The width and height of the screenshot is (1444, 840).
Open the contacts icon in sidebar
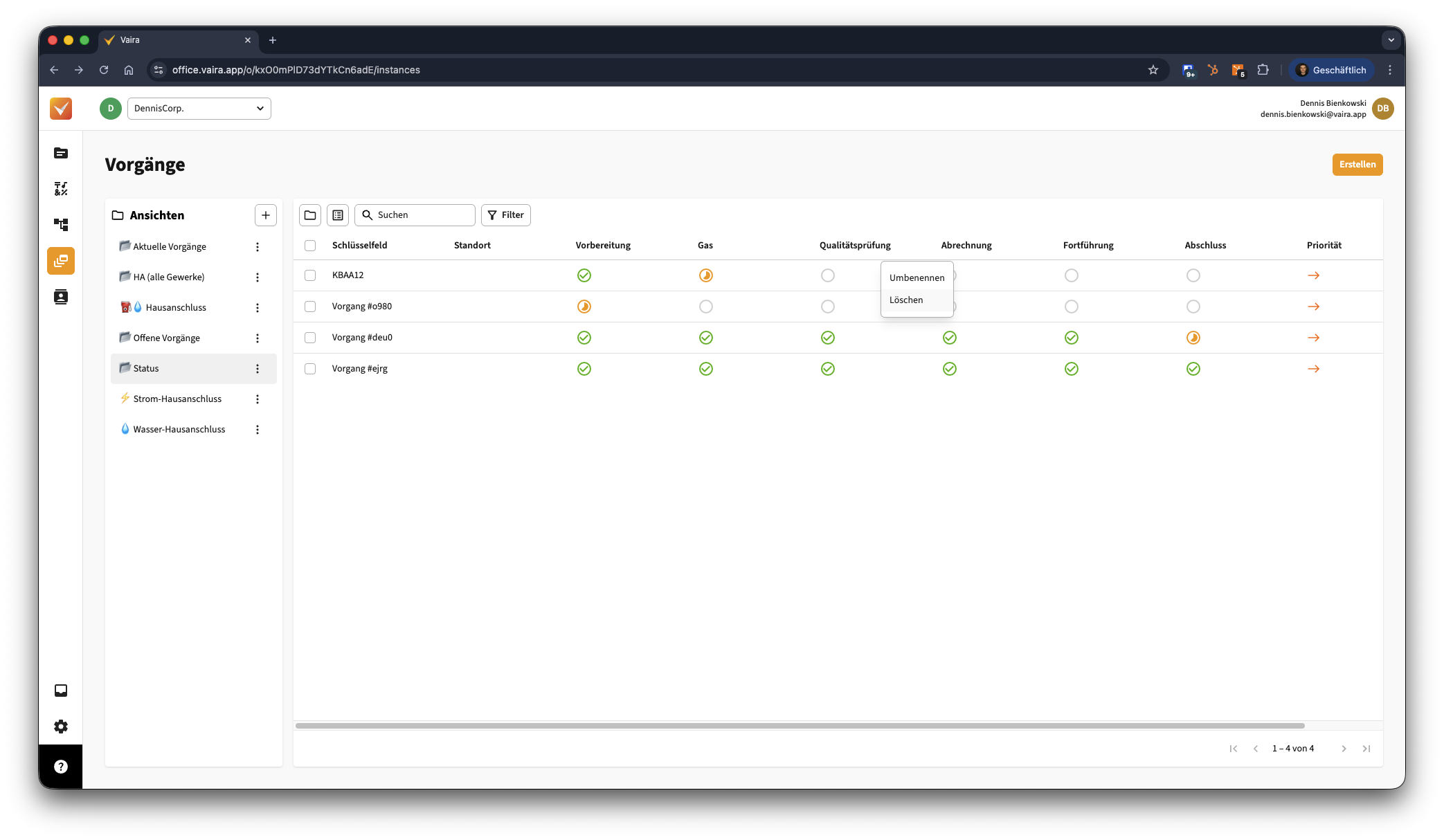click(61, 297)
